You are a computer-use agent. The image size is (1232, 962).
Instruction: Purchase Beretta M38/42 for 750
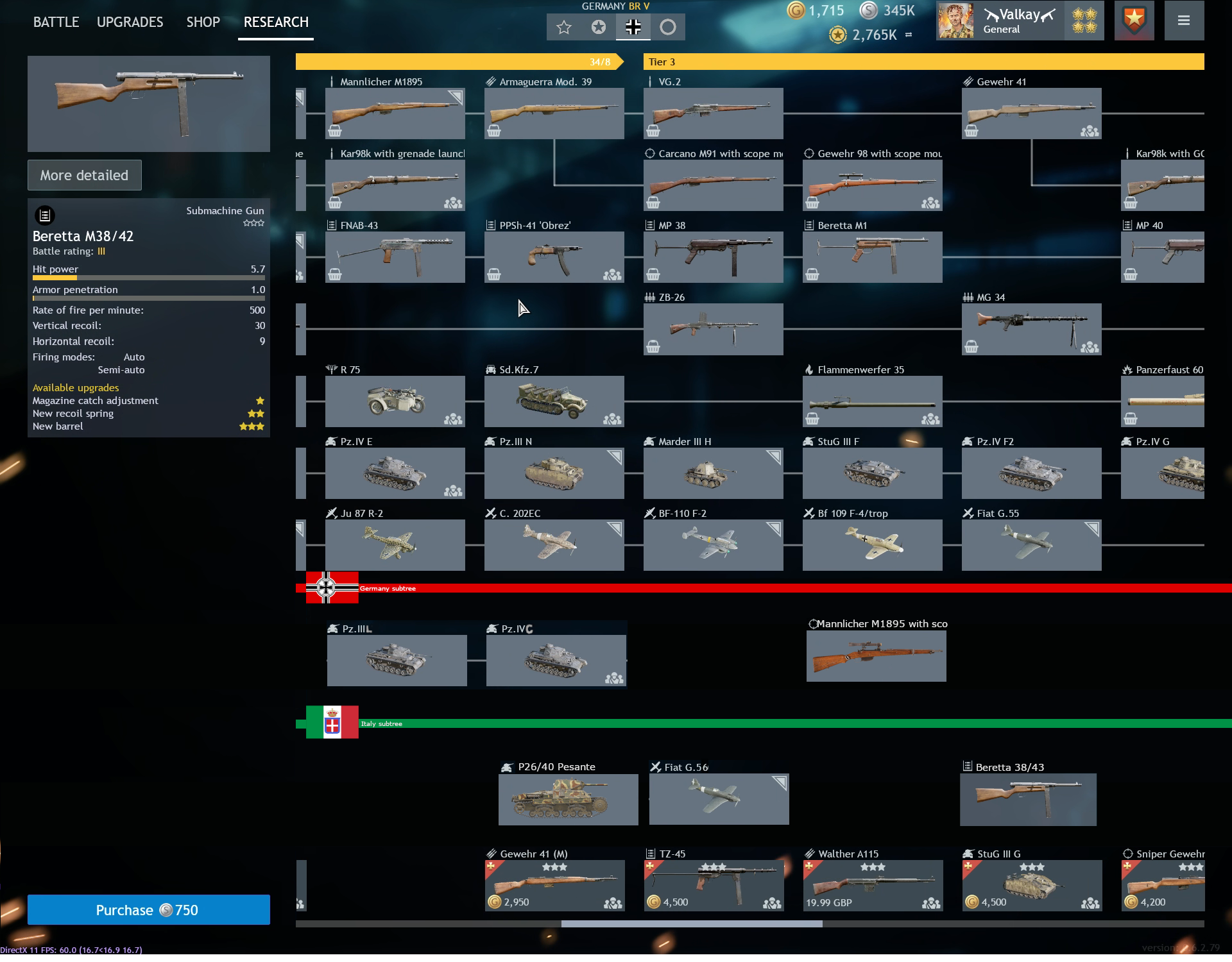click(148, 909)
